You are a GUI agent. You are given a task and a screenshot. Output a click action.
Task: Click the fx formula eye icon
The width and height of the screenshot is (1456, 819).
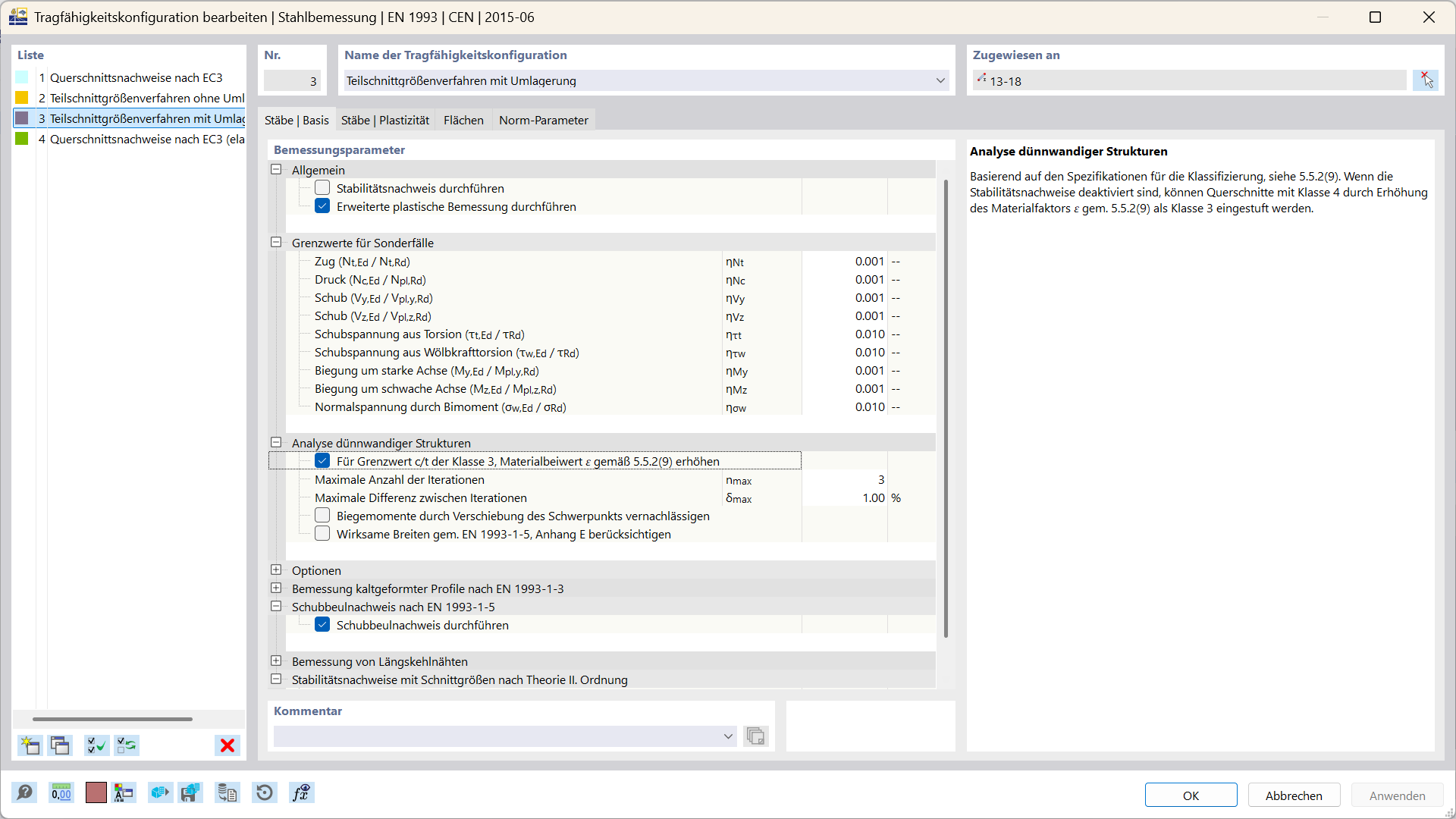(301, 793)
